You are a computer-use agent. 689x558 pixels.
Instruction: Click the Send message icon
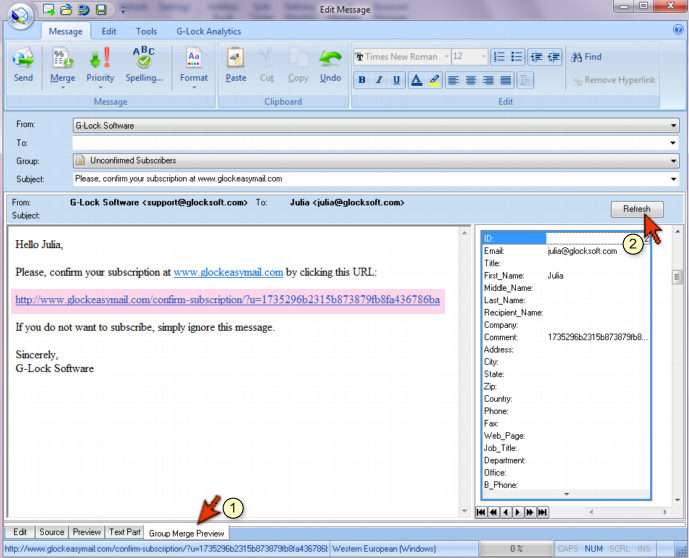tap(23, 65)
